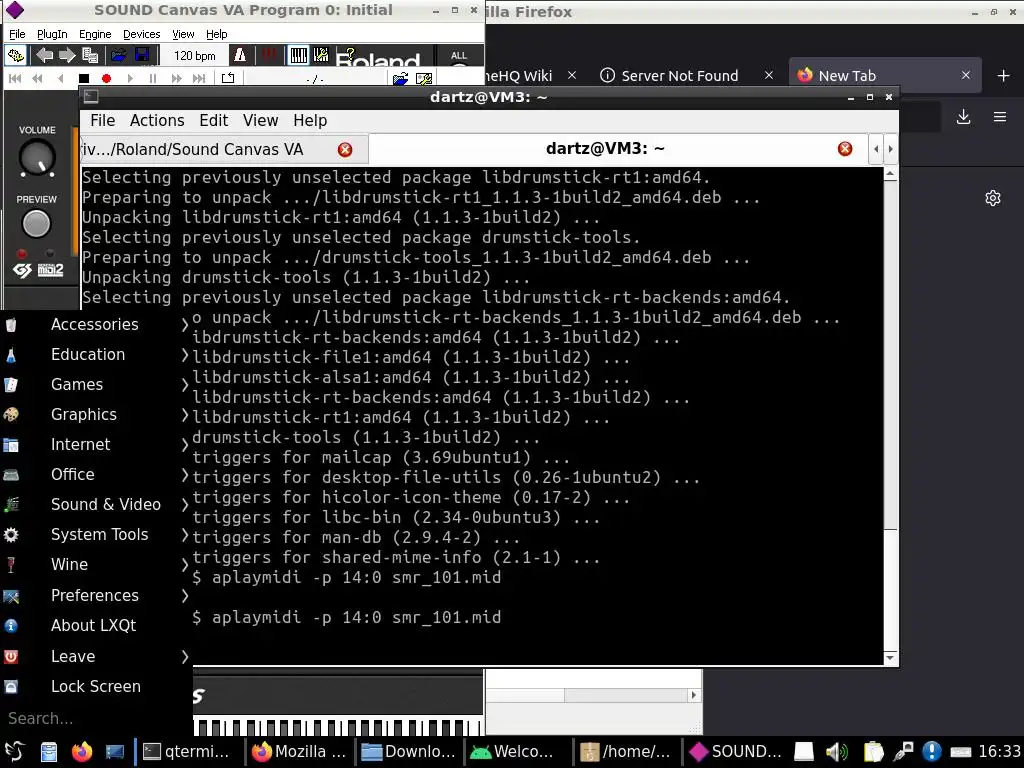This screenshot has height=768, width=1024.
Task: Click the blue floppy save icon
Action: 142,56
